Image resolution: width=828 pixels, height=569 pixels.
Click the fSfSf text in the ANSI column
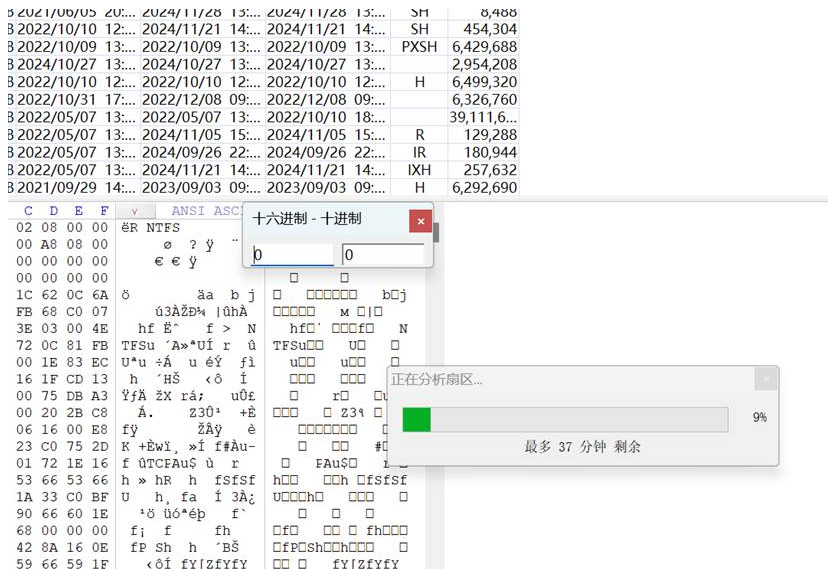pyautogui.click(x=235, y=480)
